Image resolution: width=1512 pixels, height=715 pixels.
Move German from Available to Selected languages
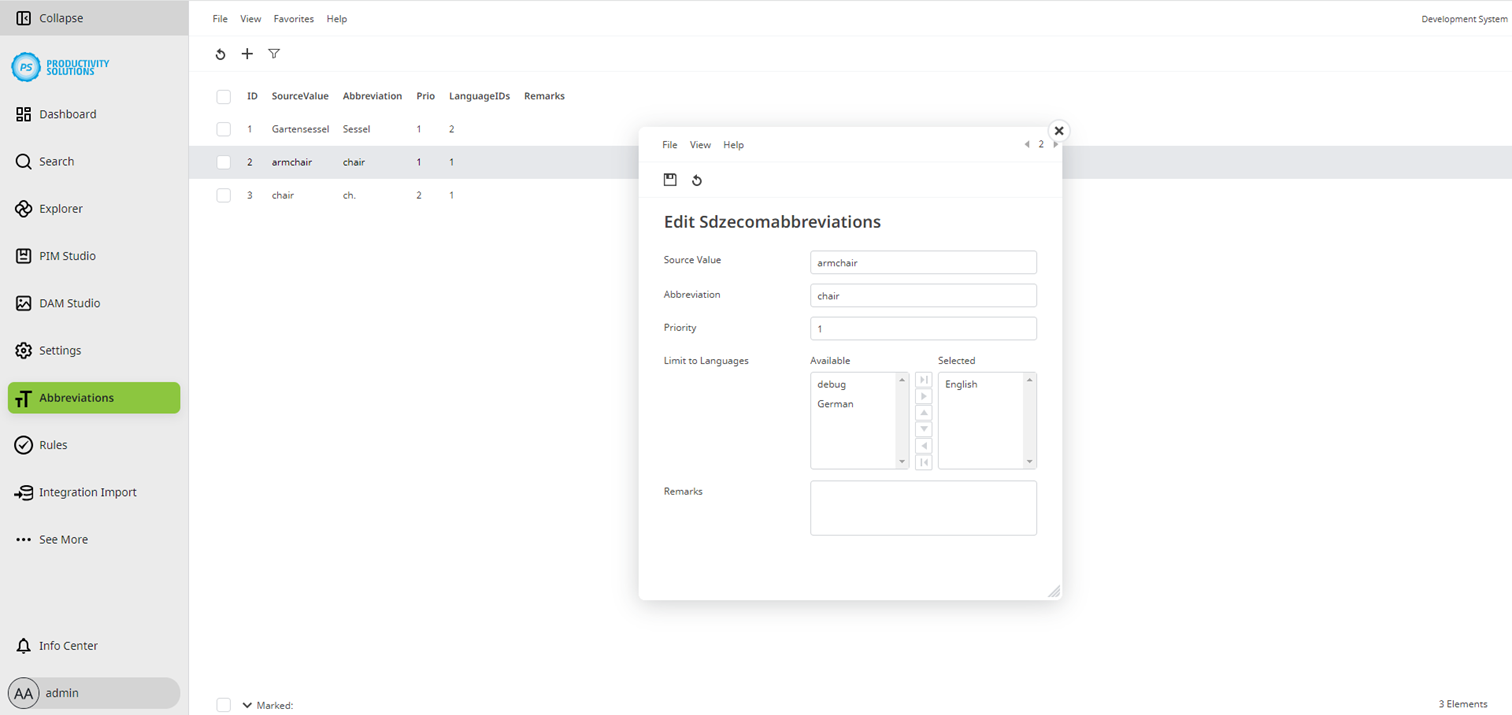pos(923,395)
